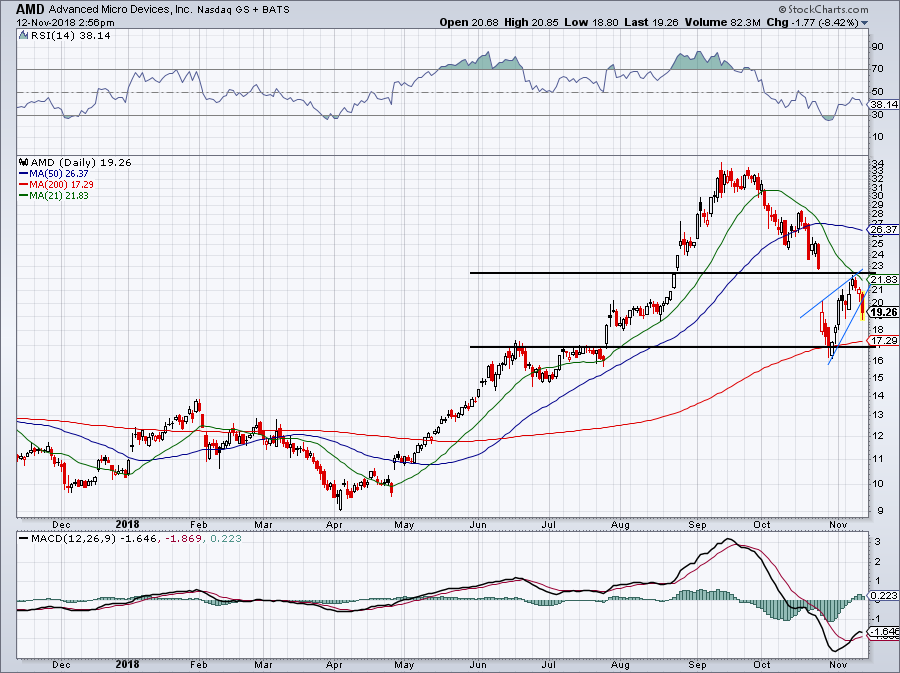The width and height of the screenshot is (900, 673).
Task: Click the 'Open 20.68' value in header
Action: [470, 22]
